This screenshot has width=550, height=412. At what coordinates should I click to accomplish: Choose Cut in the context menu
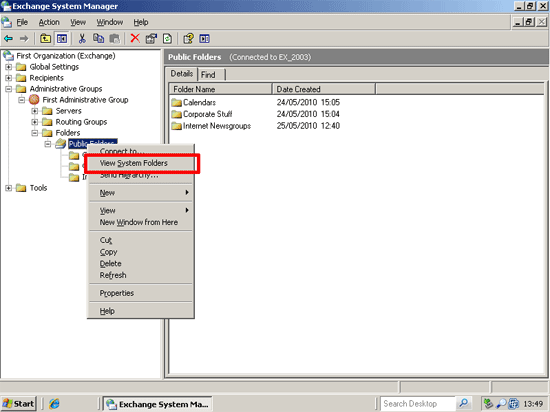click(x=141, y=240)
